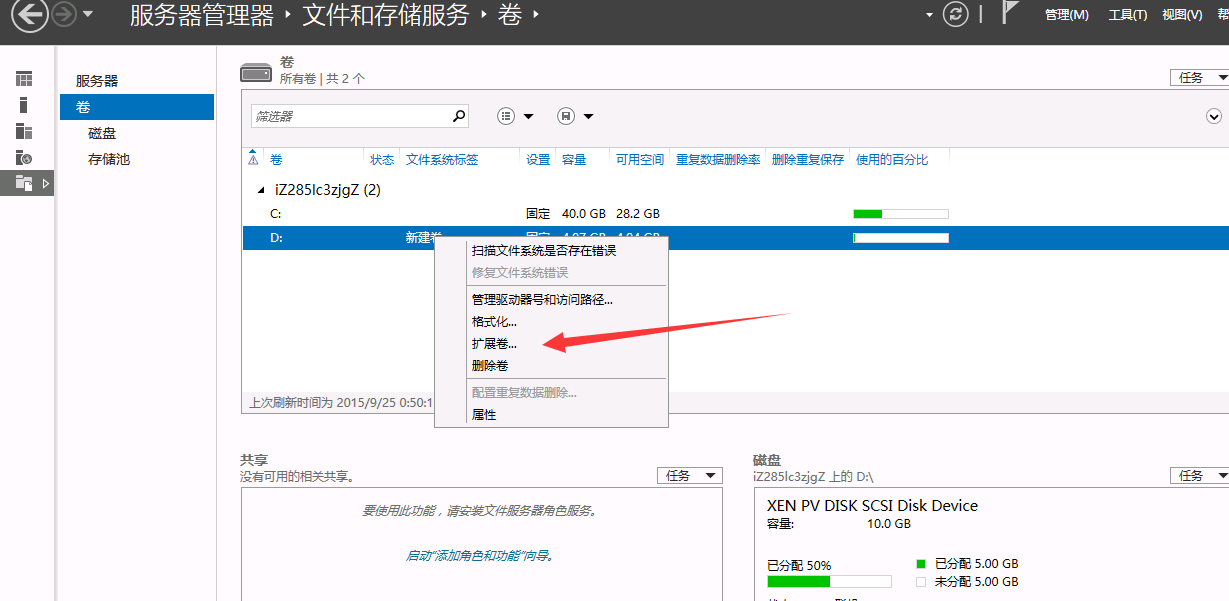
Task: Open the notifications flag
Action: [x=1011, y=14]
